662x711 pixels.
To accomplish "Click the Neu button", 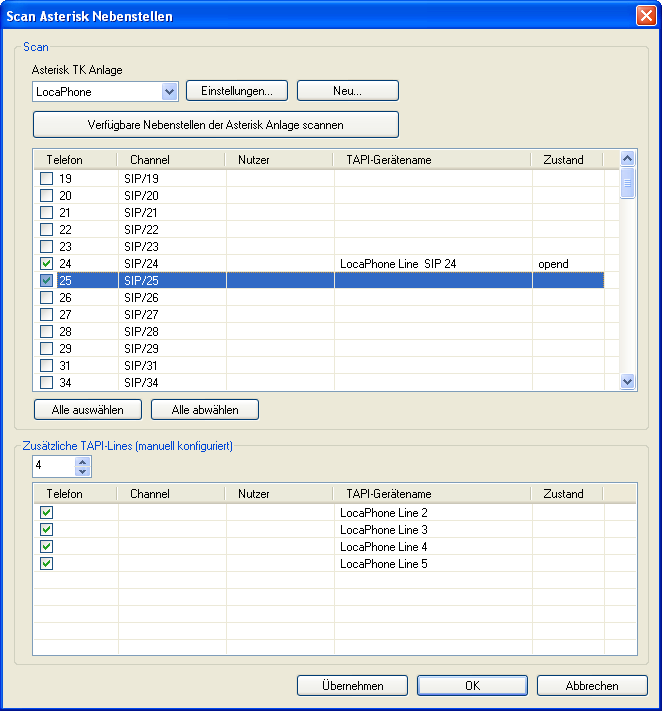I will (347, 91).
